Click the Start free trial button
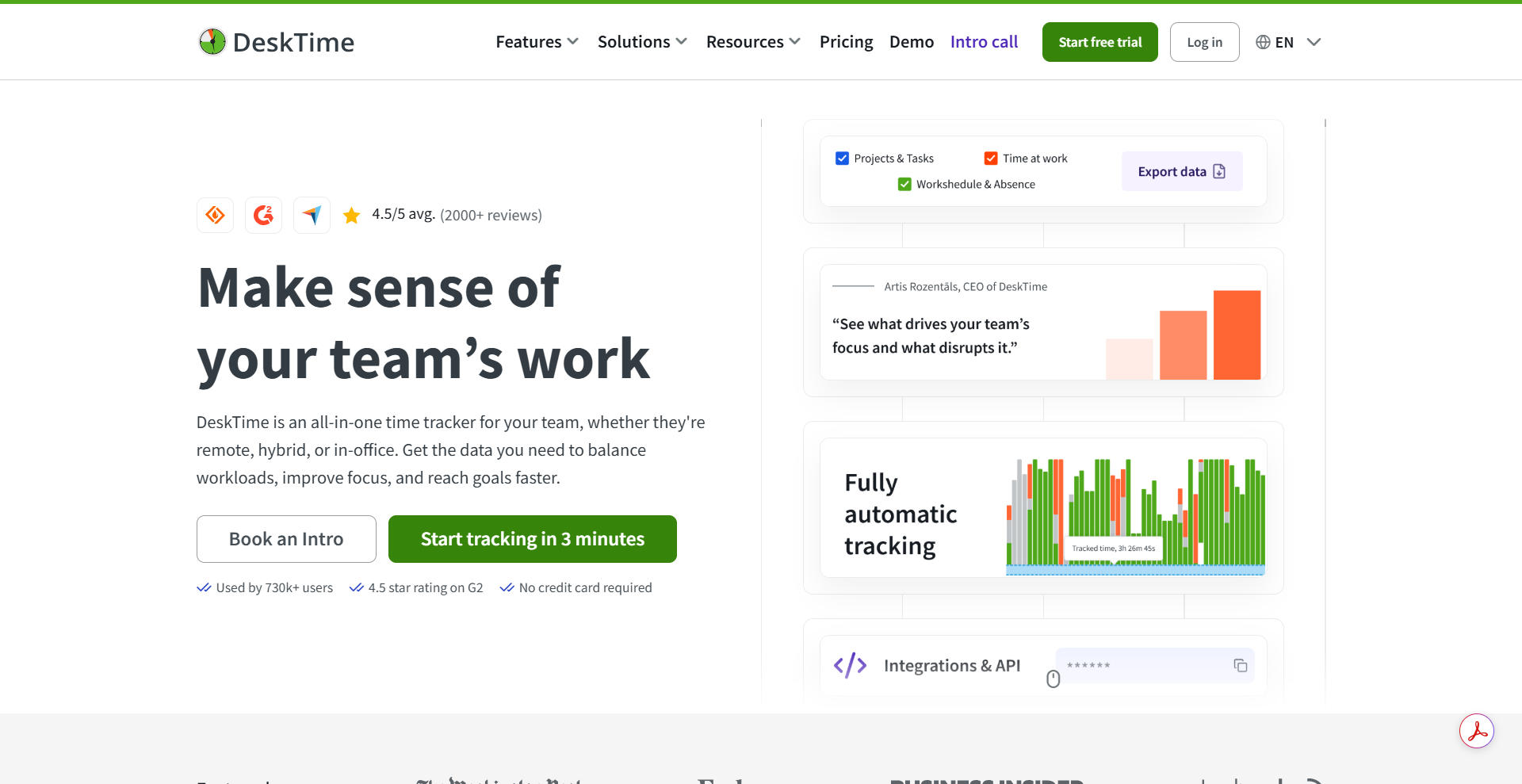The image size is (1522, 784). tap(1099, 42)
